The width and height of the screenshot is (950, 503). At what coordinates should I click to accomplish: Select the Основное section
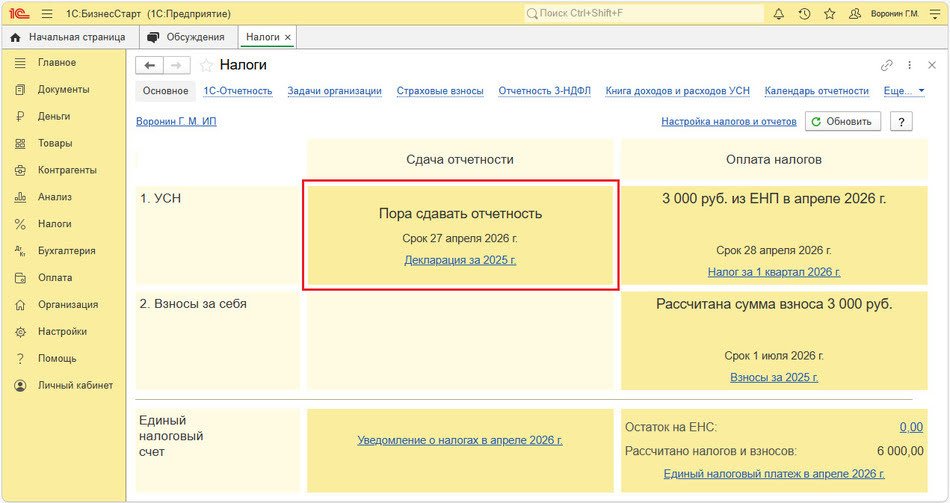[x=165, y=91]
